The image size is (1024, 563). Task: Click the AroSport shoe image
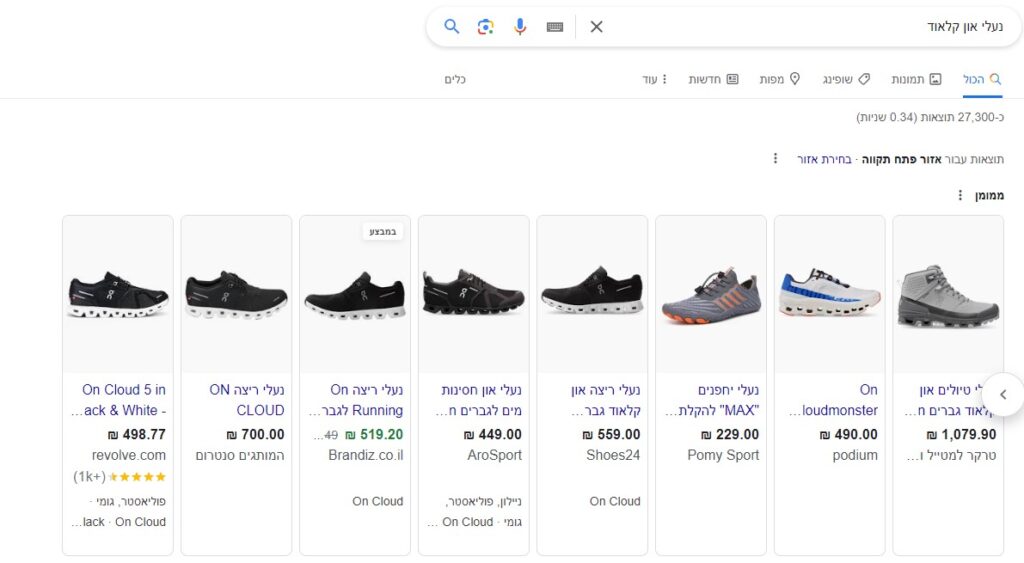(x=474, y=295)
